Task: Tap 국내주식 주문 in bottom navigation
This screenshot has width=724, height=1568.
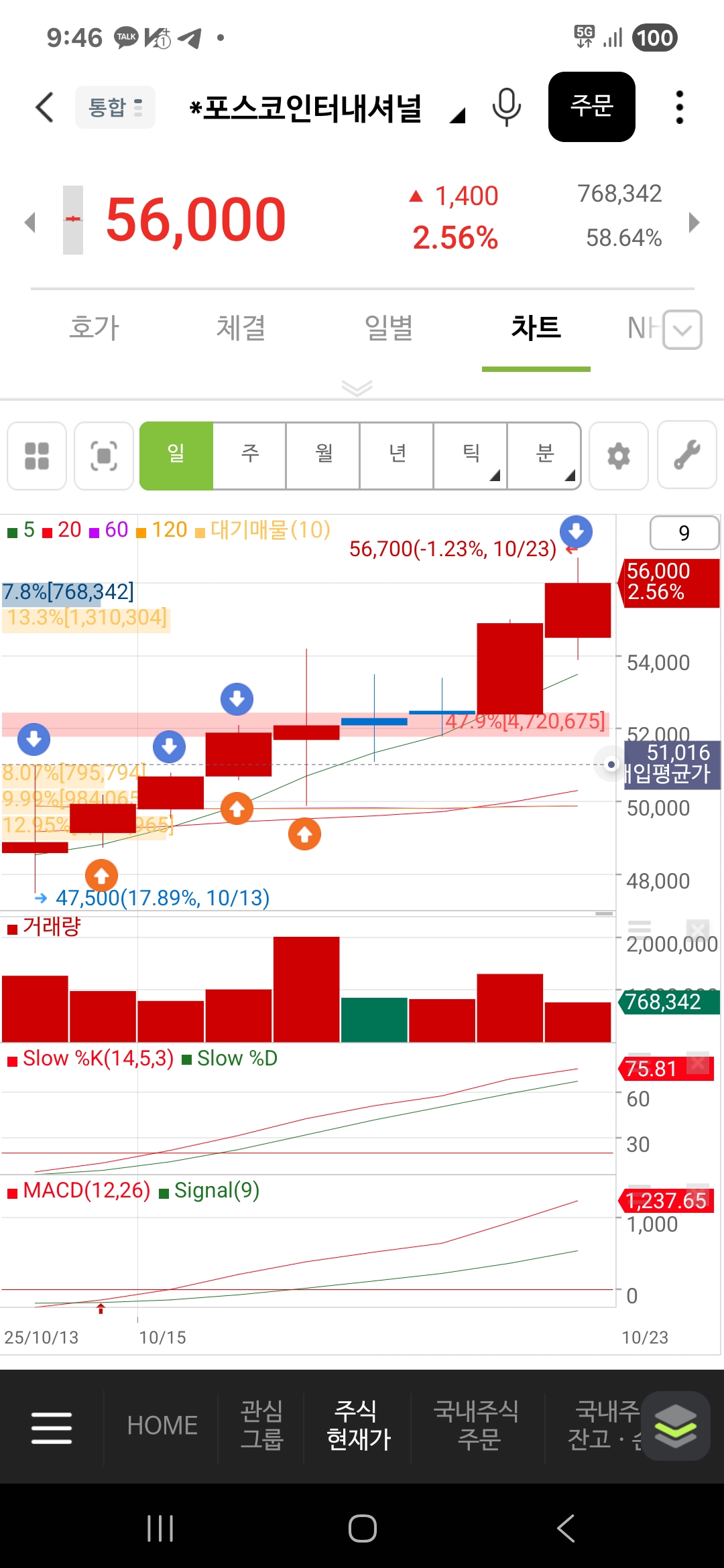Action: tap(477, 1425)
